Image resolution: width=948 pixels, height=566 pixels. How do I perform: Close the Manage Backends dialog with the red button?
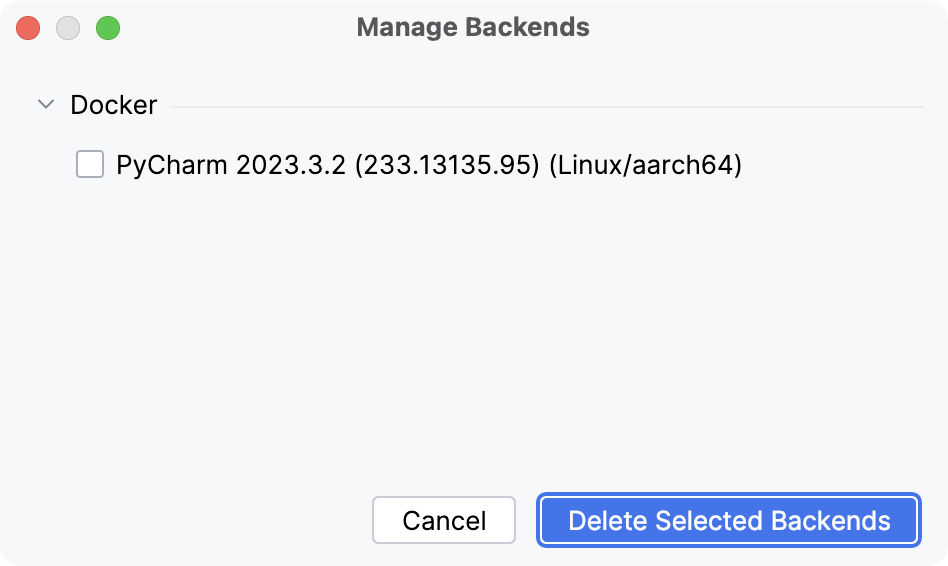29,28
